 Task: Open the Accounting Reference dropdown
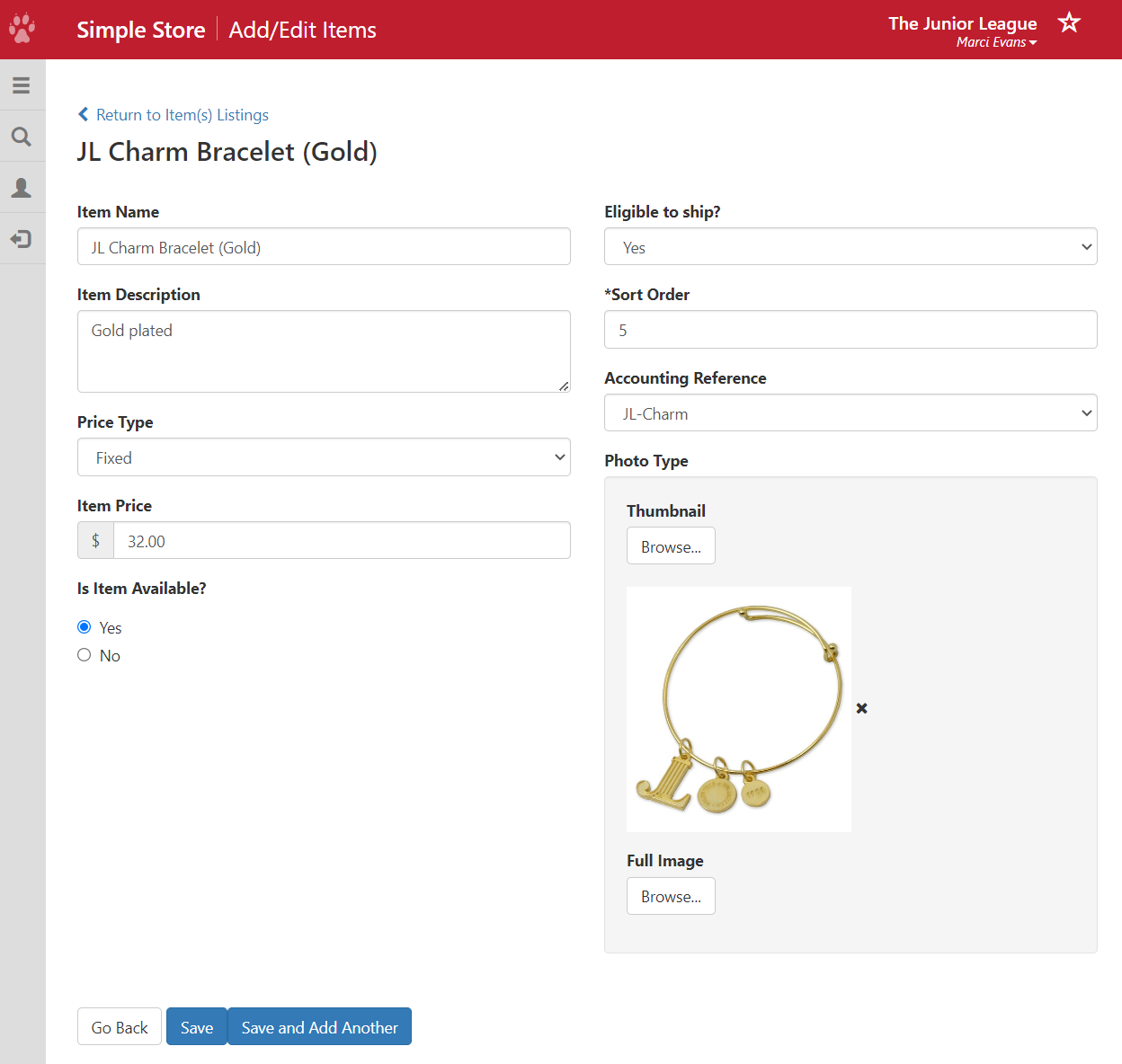click(x=850, y=412)
